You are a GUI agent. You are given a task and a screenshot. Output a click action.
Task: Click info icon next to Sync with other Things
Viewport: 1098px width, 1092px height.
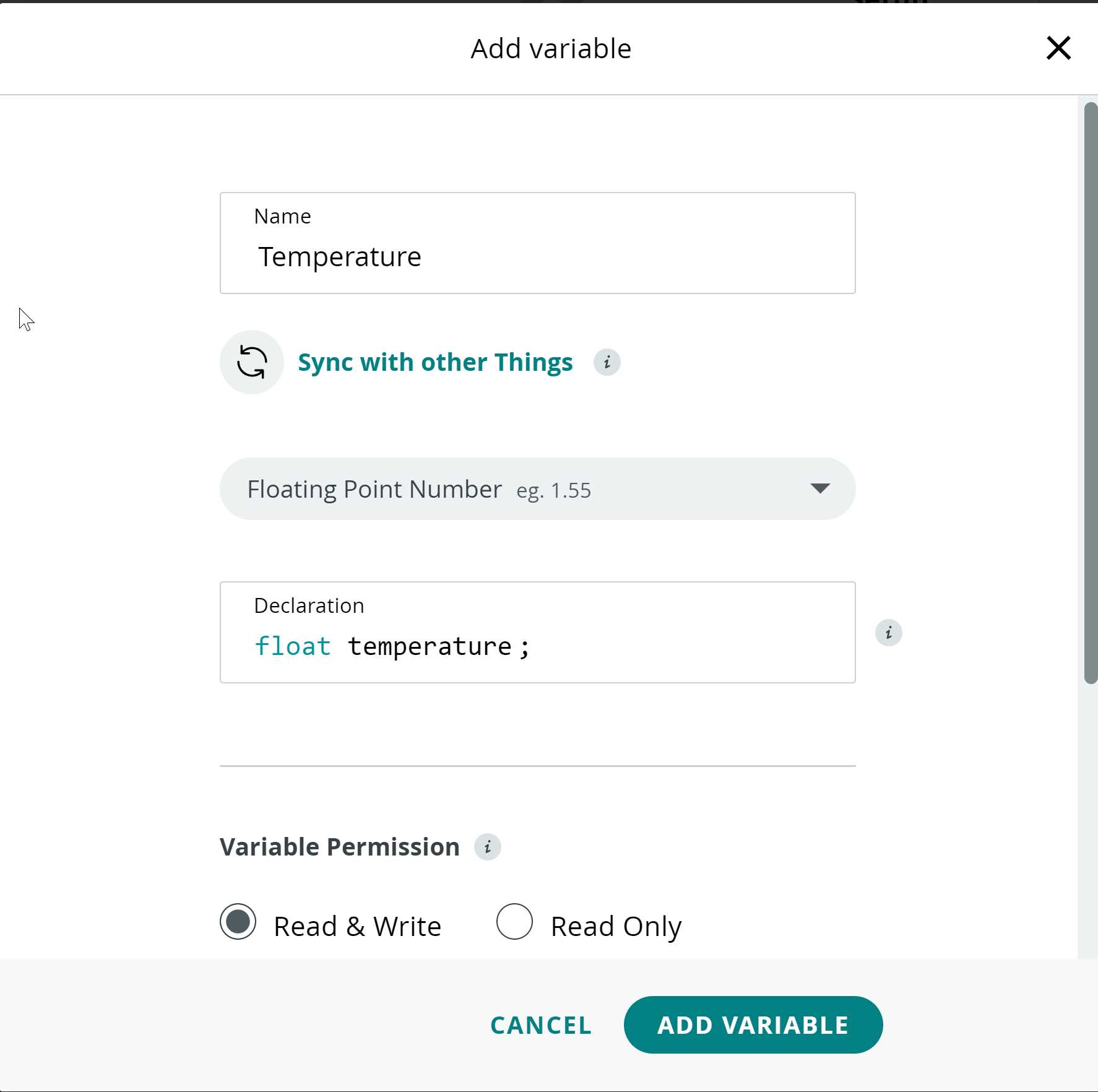pyautogui.click(x=607, y=362)
